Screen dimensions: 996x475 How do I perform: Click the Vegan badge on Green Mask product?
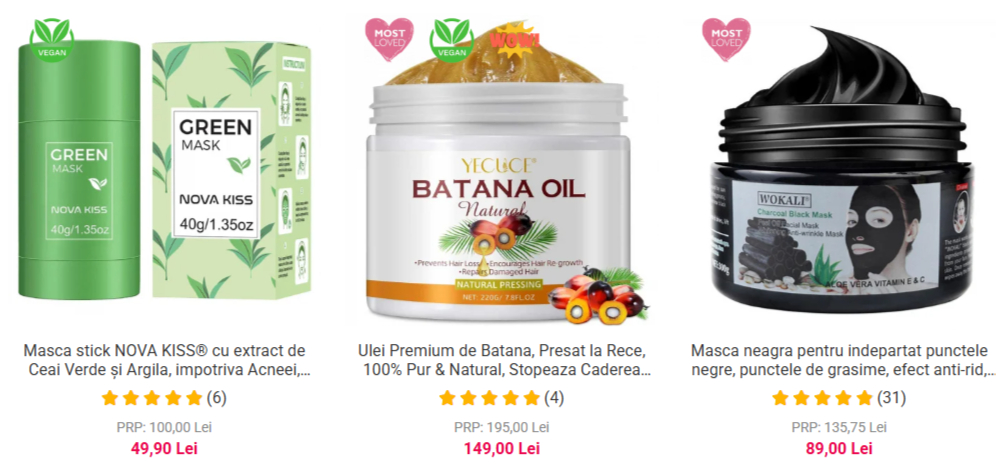point(51,39)
